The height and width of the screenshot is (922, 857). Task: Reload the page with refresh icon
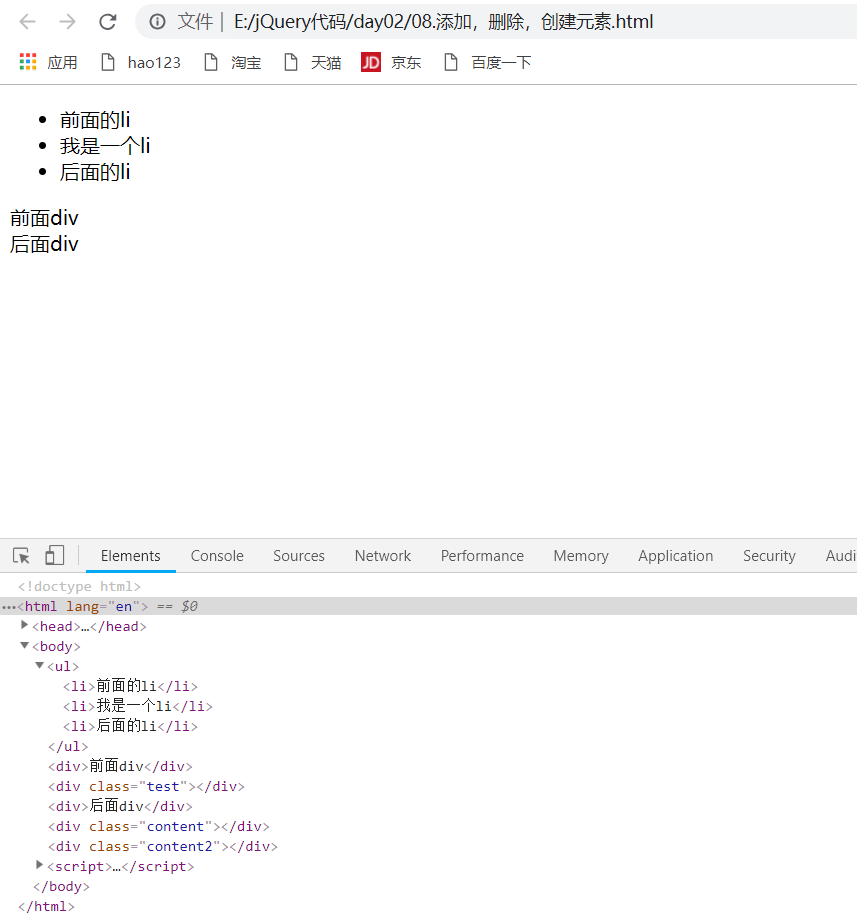(x=108, y=22)
